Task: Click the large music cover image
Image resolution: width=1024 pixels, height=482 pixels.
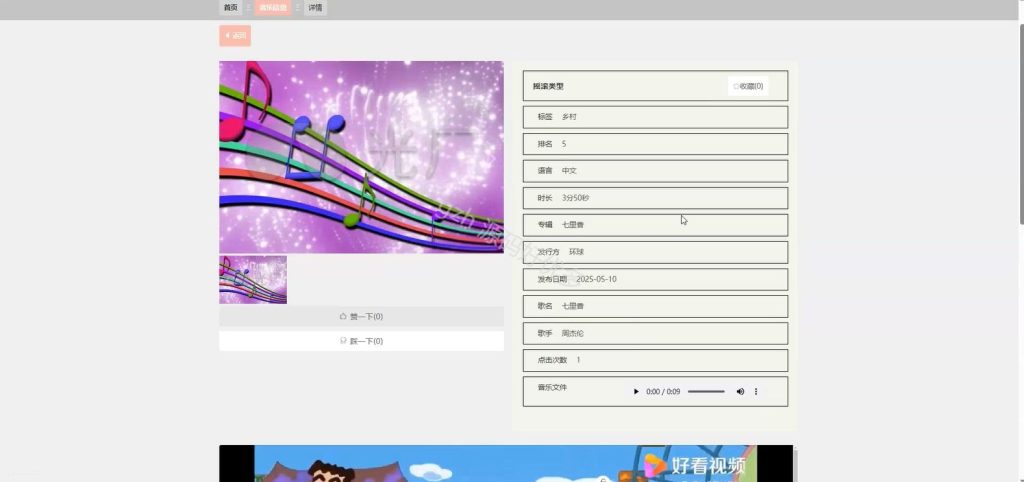Action: point(361,157)
